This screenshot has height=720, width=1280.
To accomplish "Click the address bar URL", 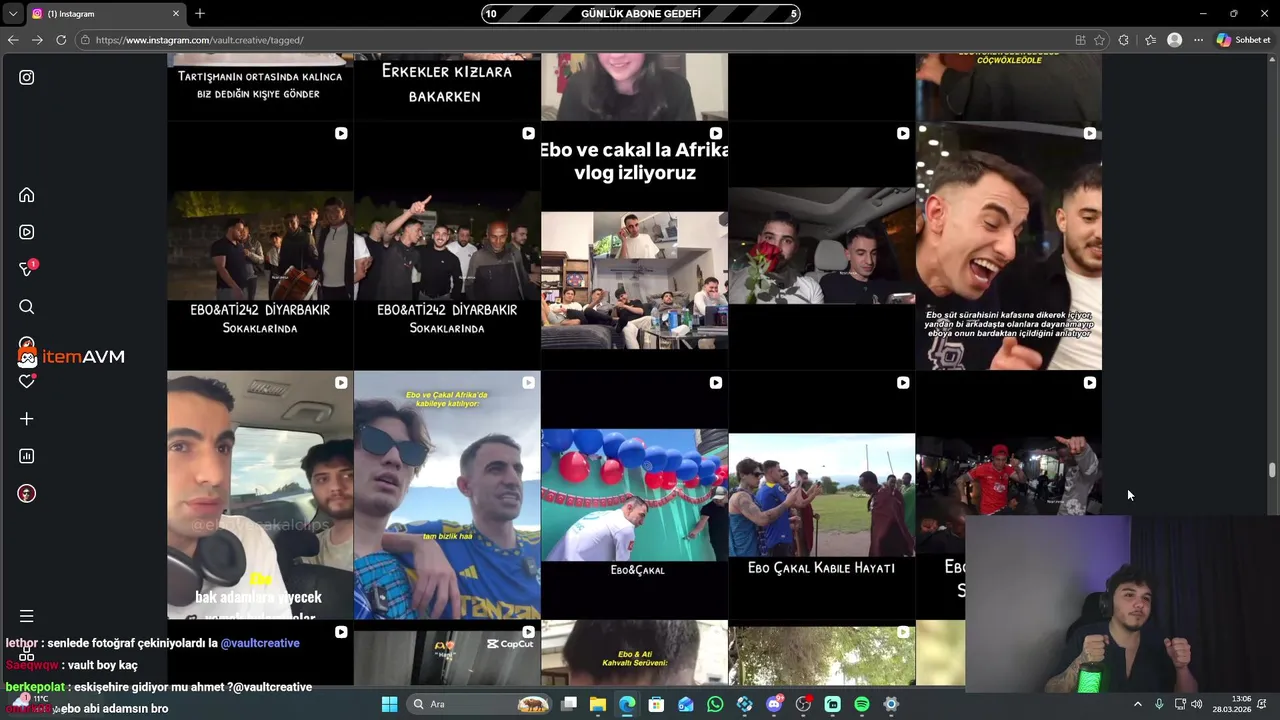I will [200, 40].
